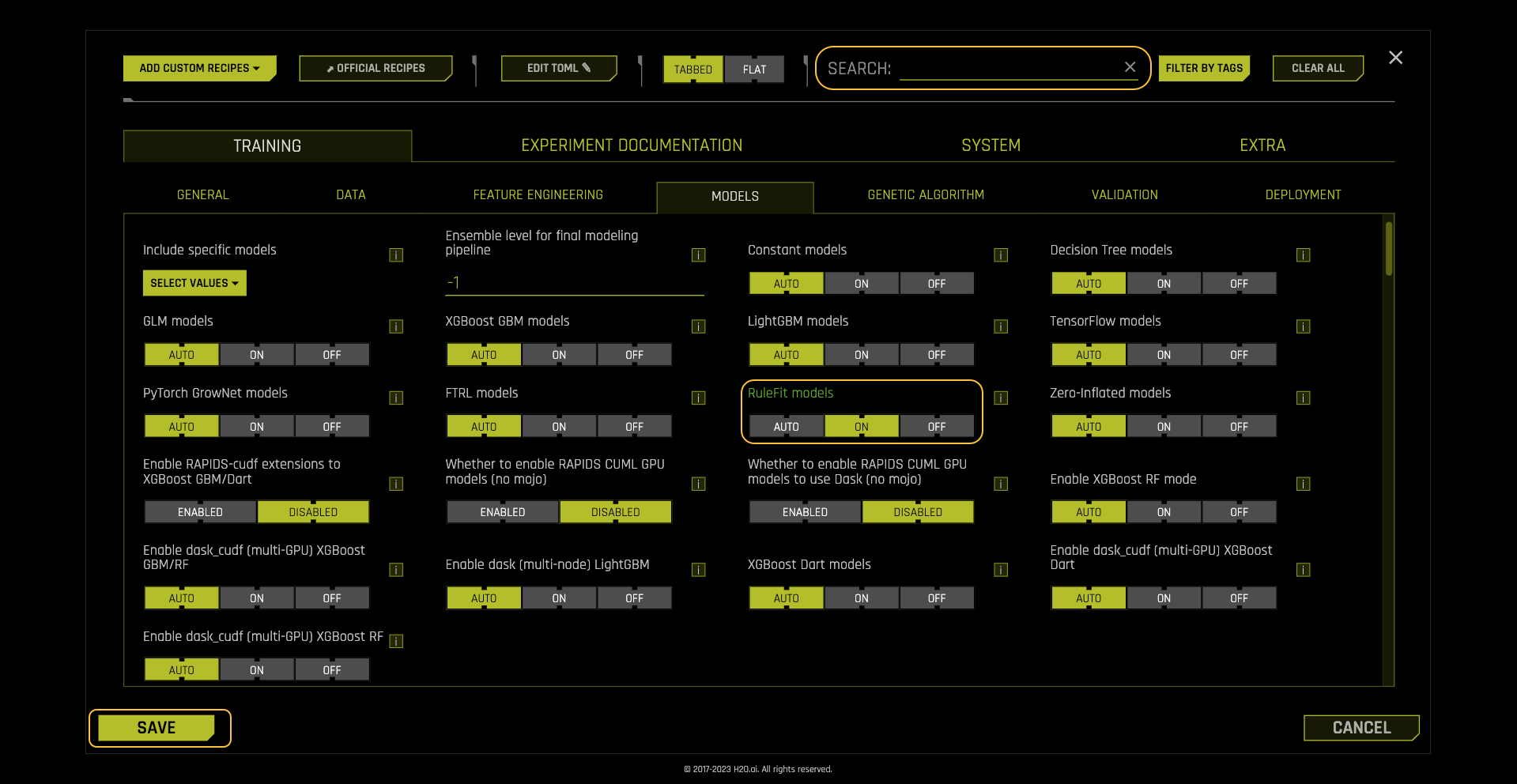Click the settings panel vertical scrollbar
Image resolution: width=1517 pixels, height=784 pixels.
tap(1388, 248)
